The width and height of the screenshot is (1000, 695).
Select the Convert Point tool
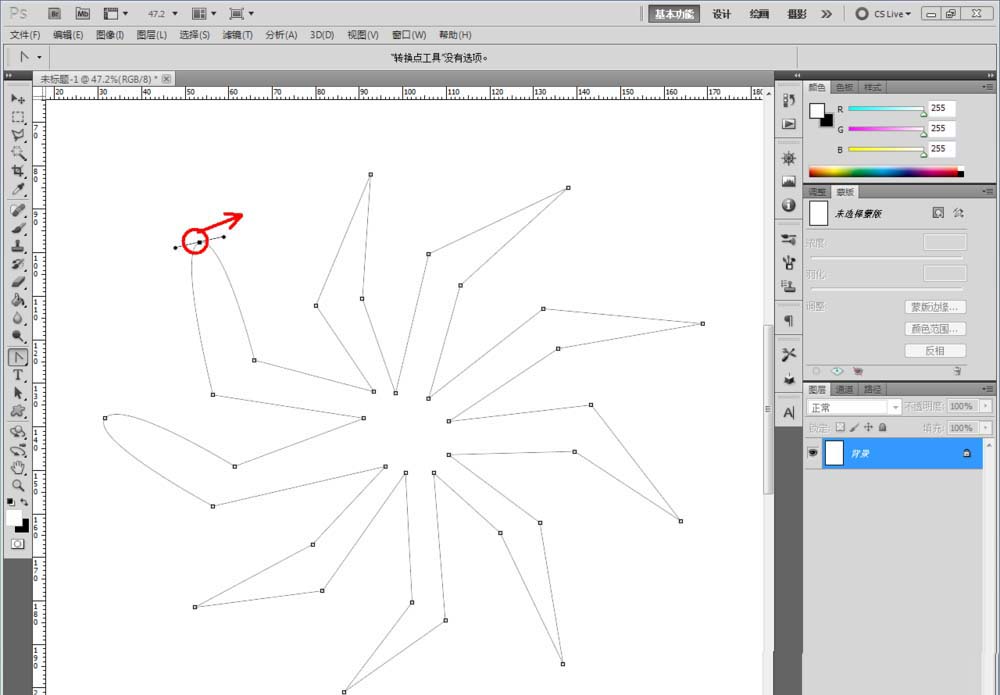(18, 357)
